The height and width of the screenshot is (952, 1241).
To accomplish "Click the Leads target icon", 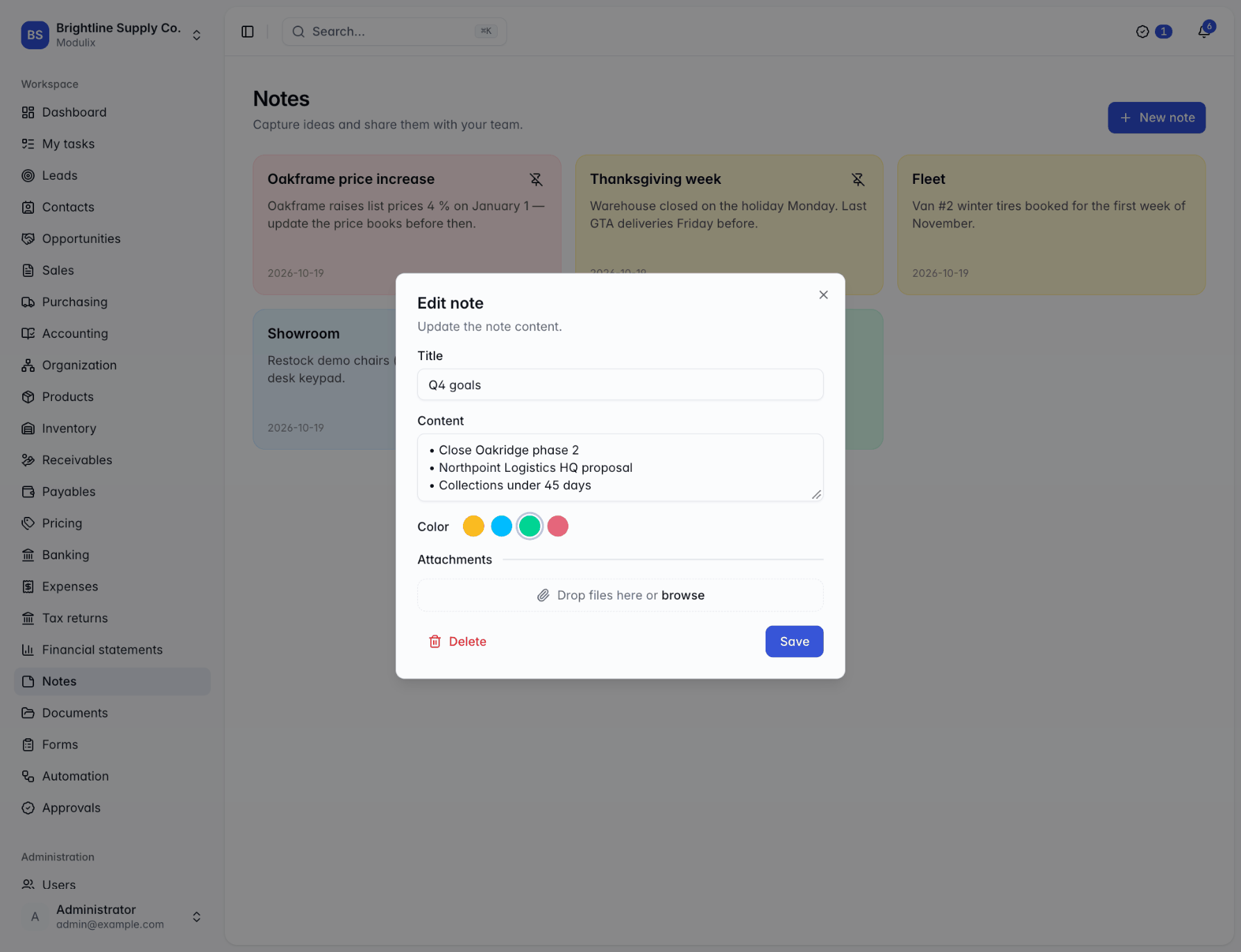I will (28, 176).
